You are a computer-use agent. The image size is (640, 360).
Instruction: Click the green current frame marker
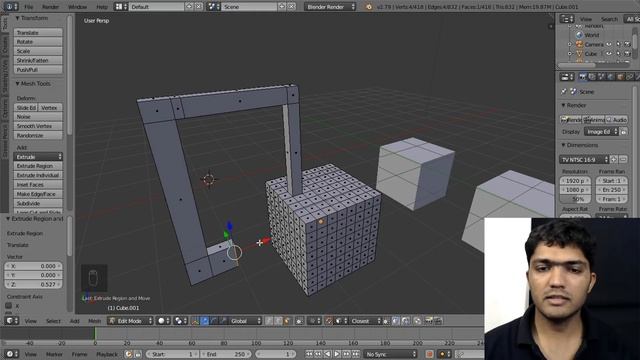click(95, 334)
